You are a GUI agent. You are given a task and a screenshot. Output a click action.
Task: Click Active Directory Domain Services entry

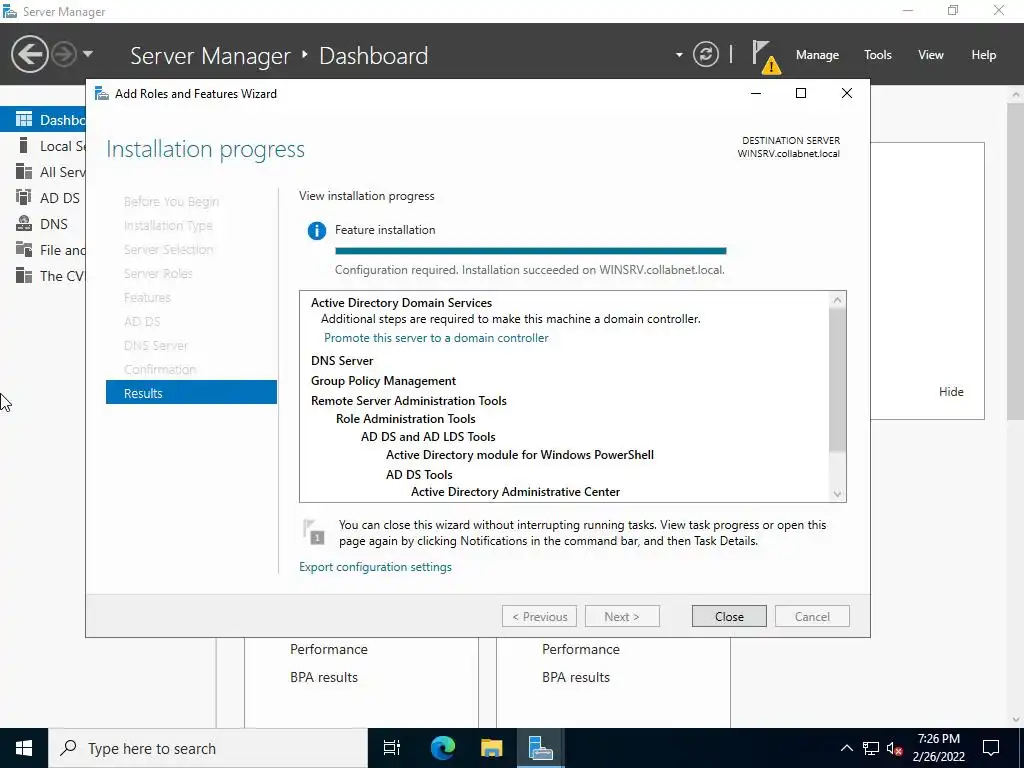coord(401,303)
